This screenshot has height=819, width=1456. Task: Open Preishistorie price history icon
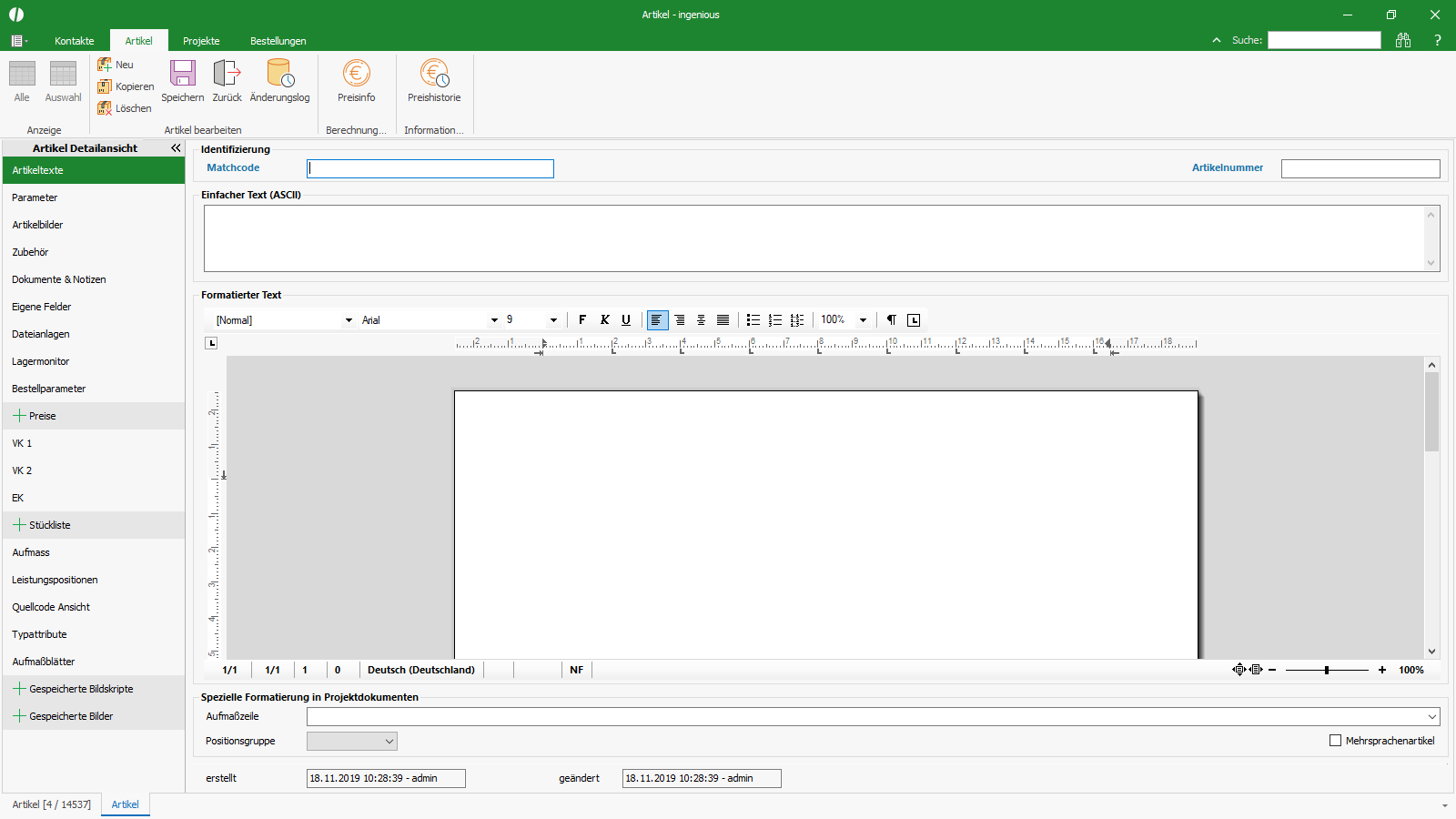click(434, 73)
